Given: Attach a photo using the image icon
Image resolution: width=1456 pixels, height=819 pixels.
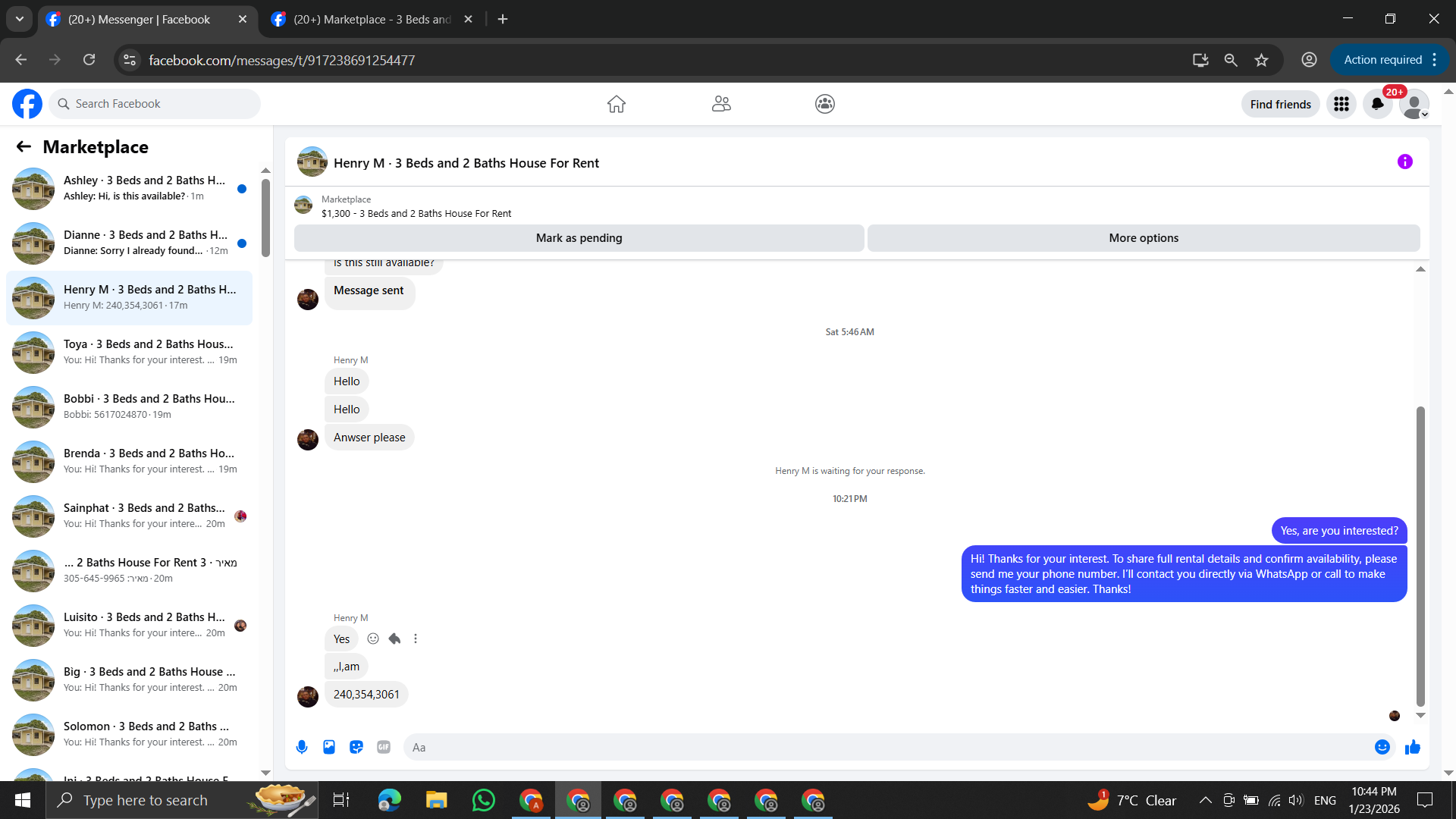Looking at the screenshot, I should 329,747.
